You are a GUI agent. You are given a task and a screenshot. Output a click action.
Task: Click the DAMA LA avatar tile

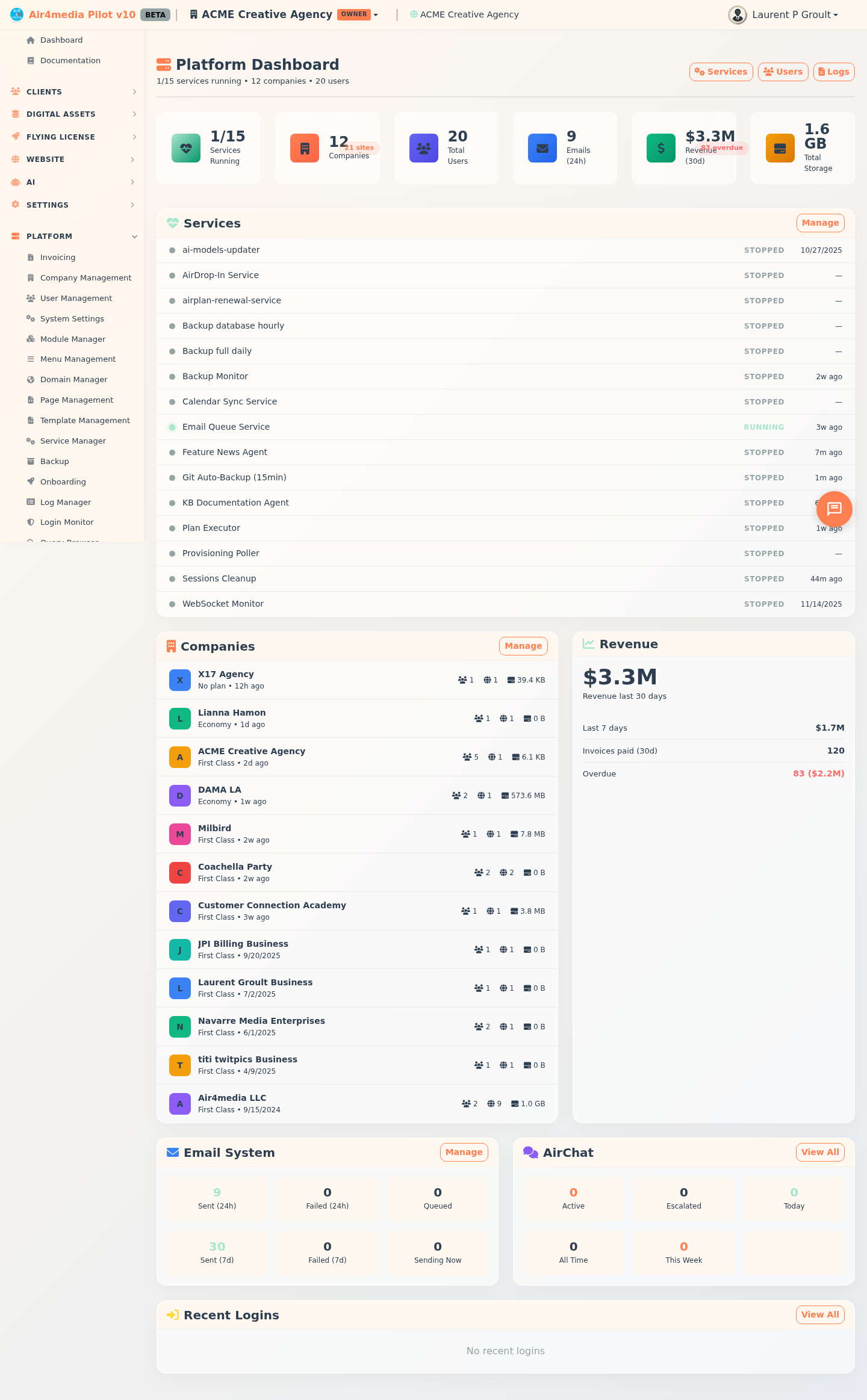pos(180,796)
